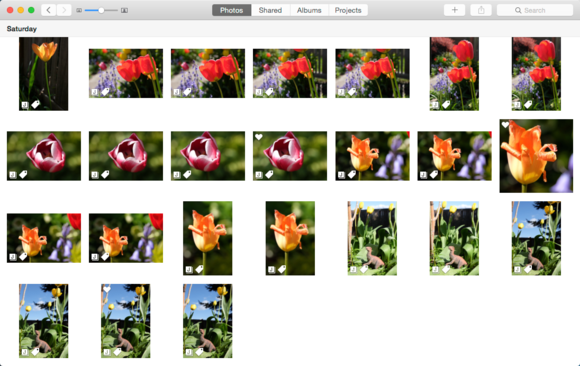Select first orange tulip with bluebell, second row
The width and height of the screenshot is (580, 366).
[372, 156]
